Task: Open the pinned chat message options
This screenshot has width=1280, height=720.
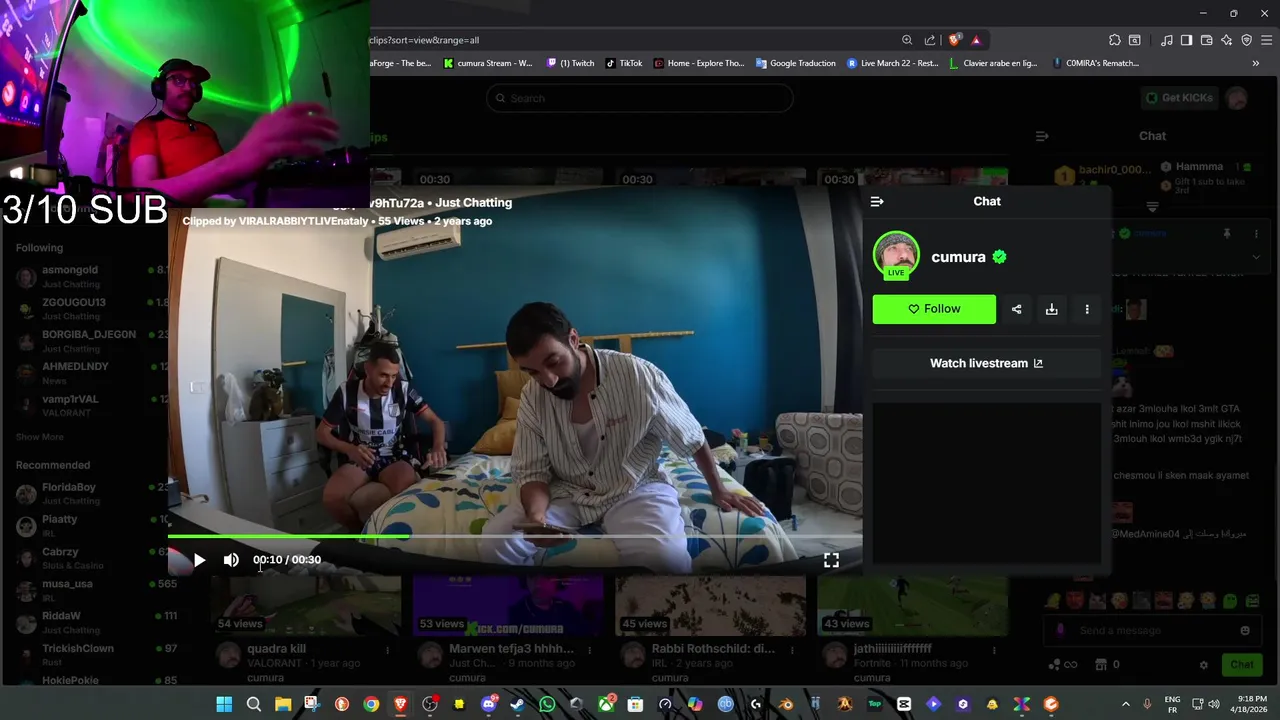Action: pyautogui.click(x=1256, y=234)
